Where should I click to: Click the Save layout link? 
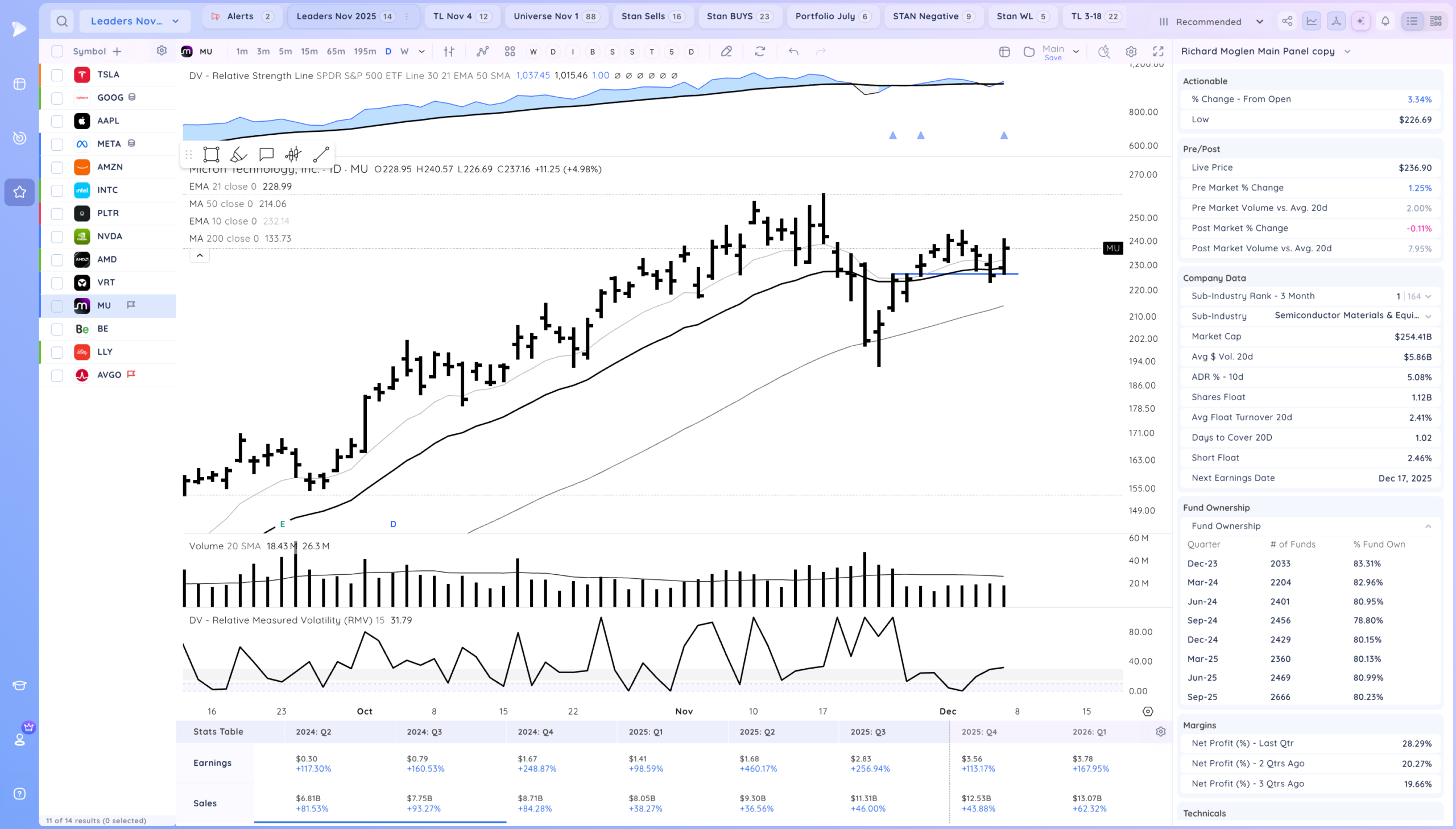coord(1053,57)
